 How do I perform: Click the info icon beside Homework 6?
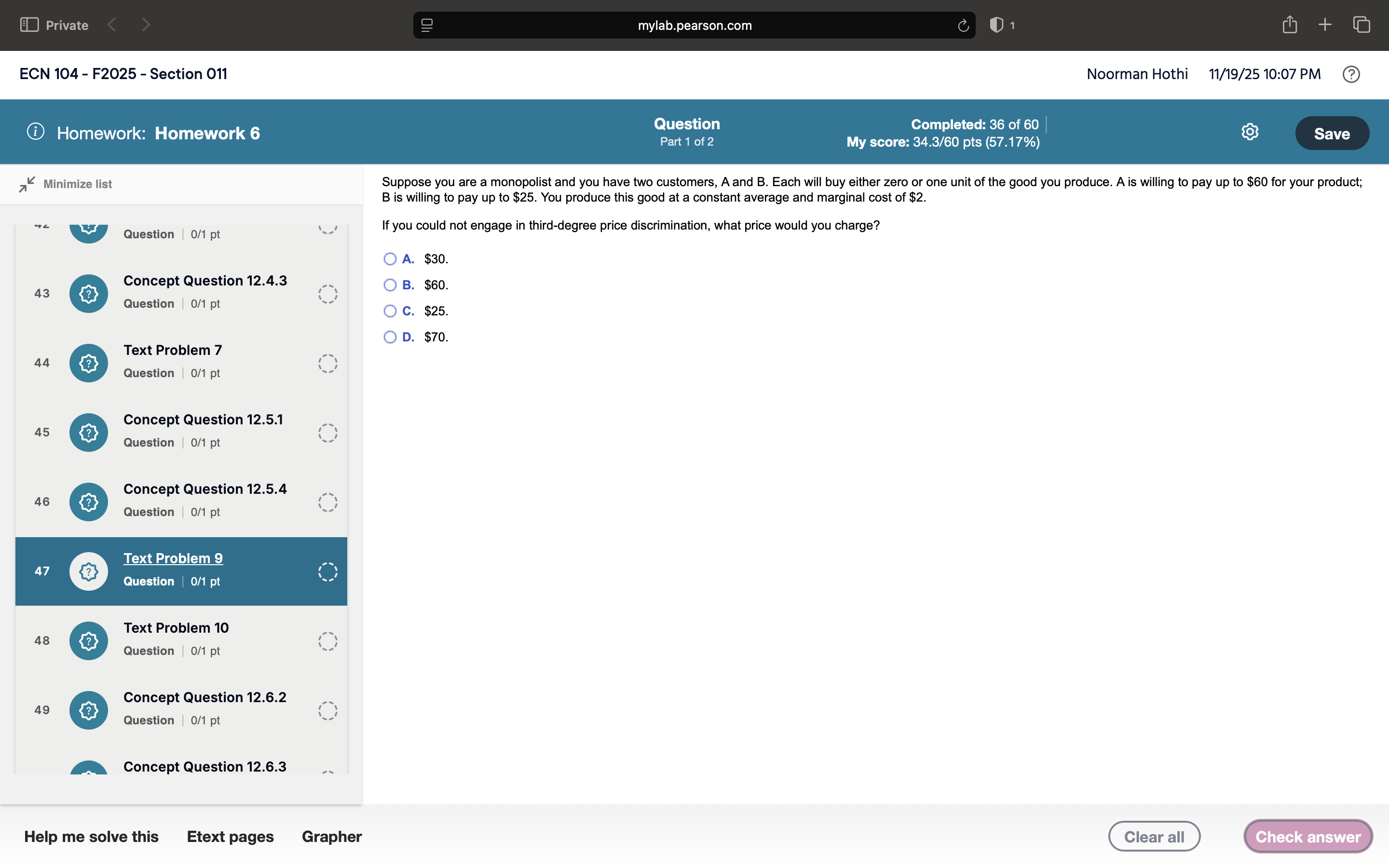(36, 132)
